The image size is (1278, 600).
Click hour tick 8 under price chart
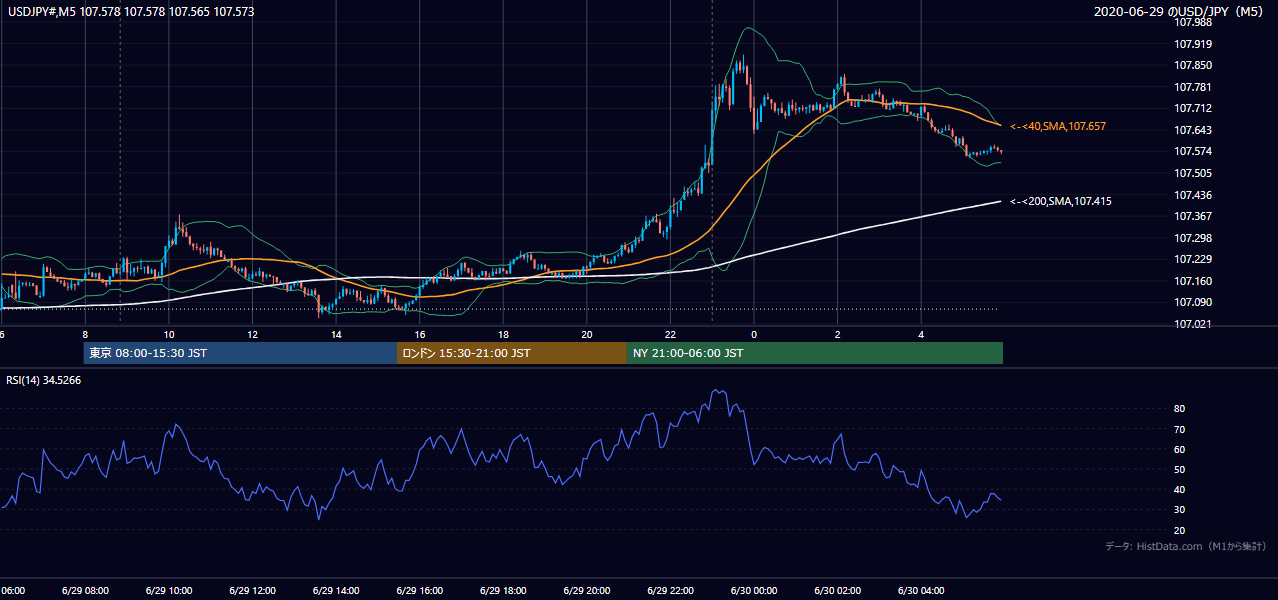click(85, 335)
